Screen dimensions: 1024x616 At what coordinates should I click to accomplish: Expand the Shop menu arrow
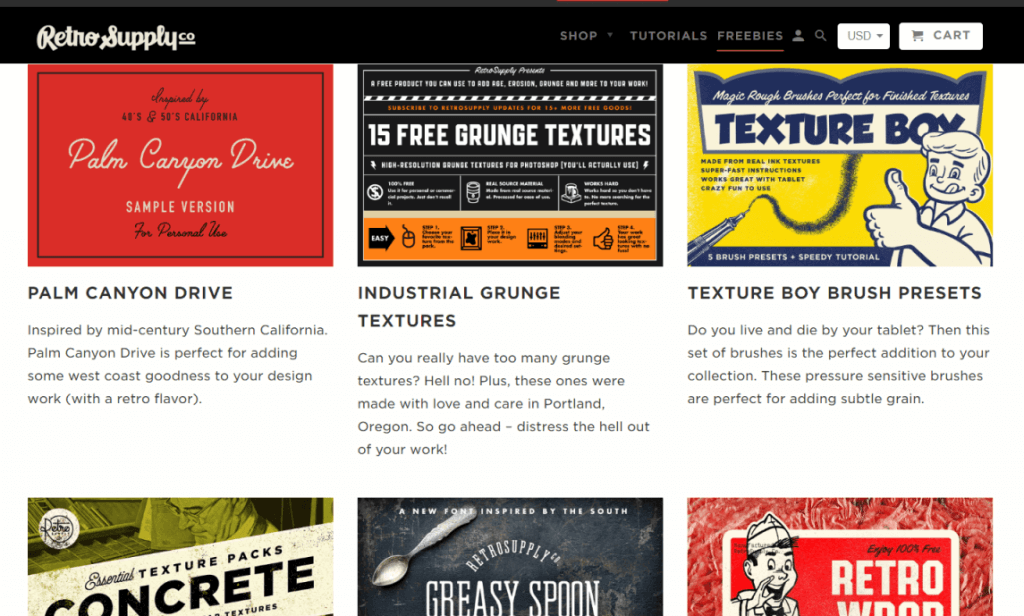click(x=611, y=35)
